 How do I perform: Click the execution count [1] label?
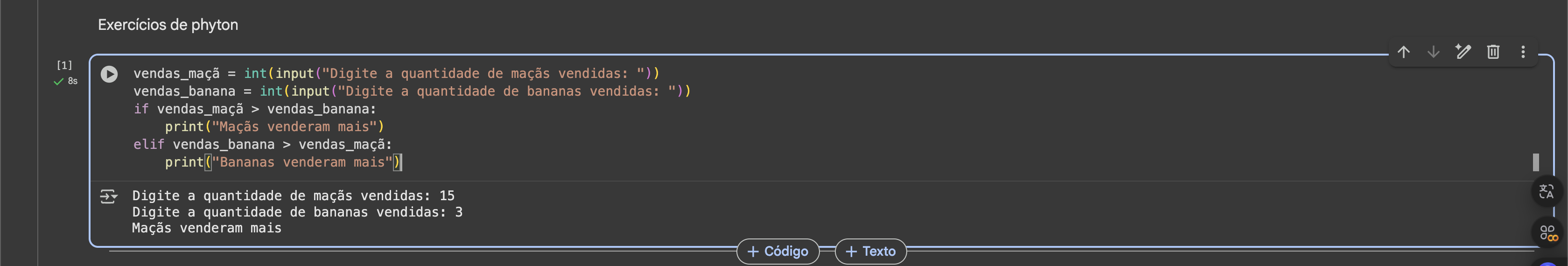(x=64, y=65)
